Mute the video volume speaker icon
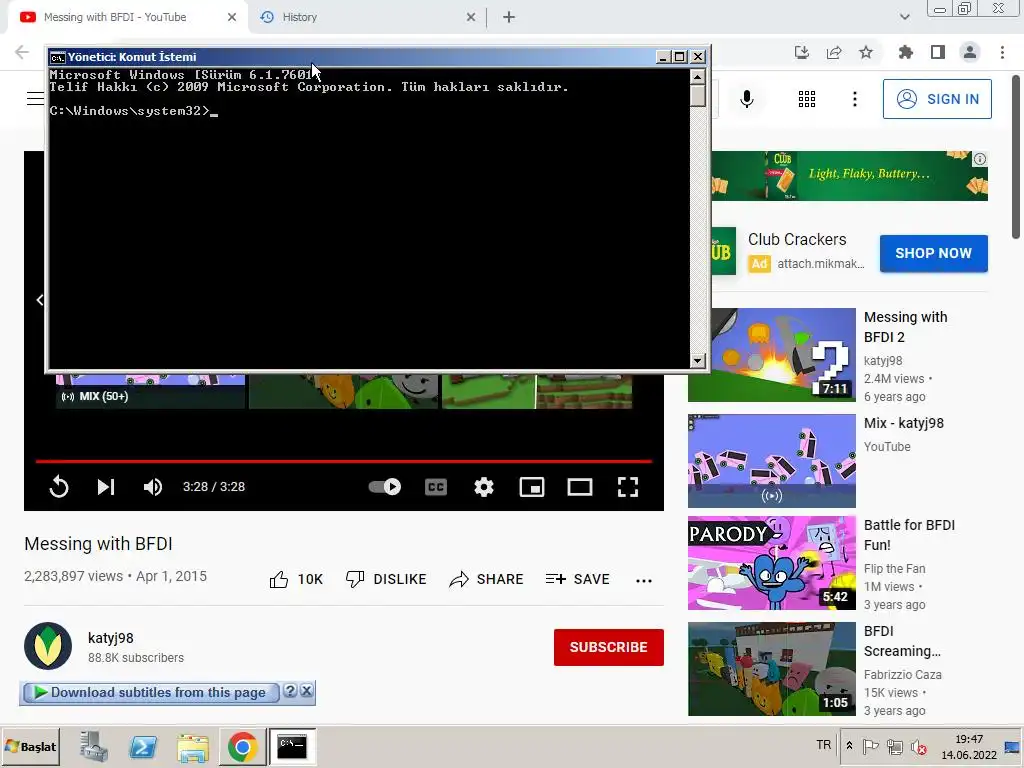 (153, 487)
